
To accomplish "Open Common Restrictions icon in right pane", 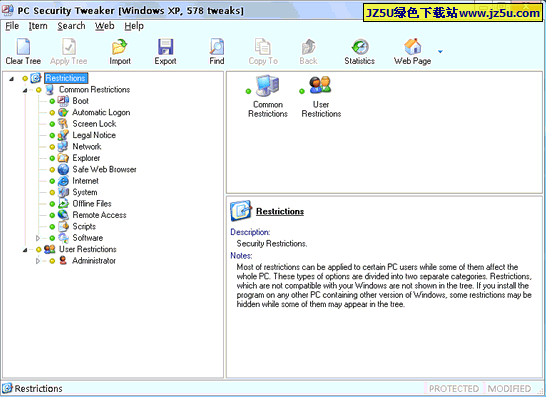I will coord(267,85).
